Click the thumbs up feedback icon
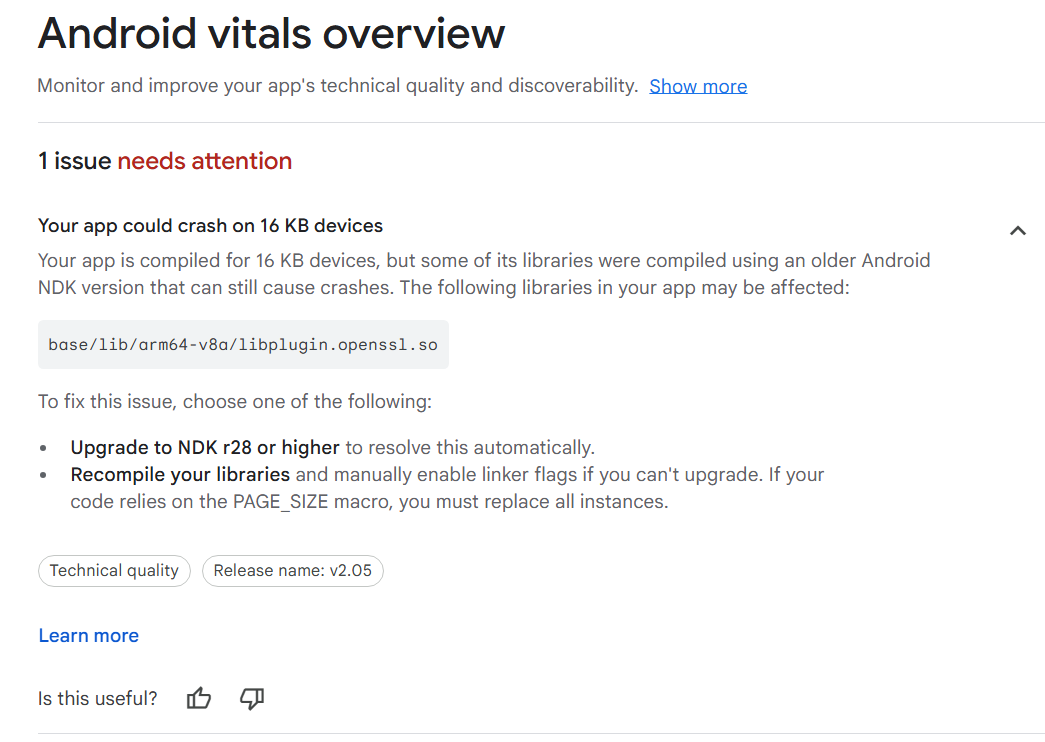The image size is (1045, 742). click(199, 698)
